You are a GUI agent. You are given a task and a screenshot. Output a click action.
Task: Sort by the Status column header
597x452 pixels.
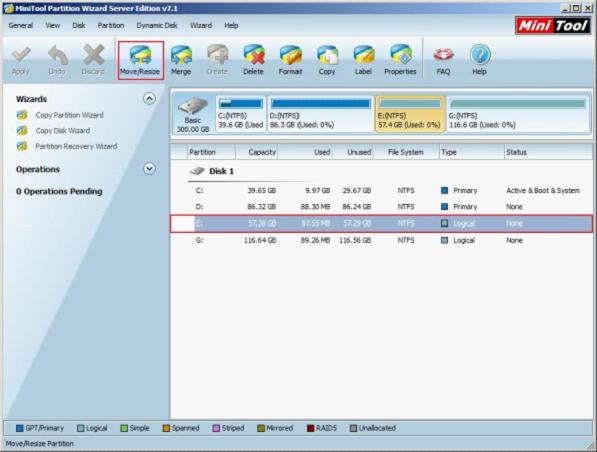click(x=548, y=152)
